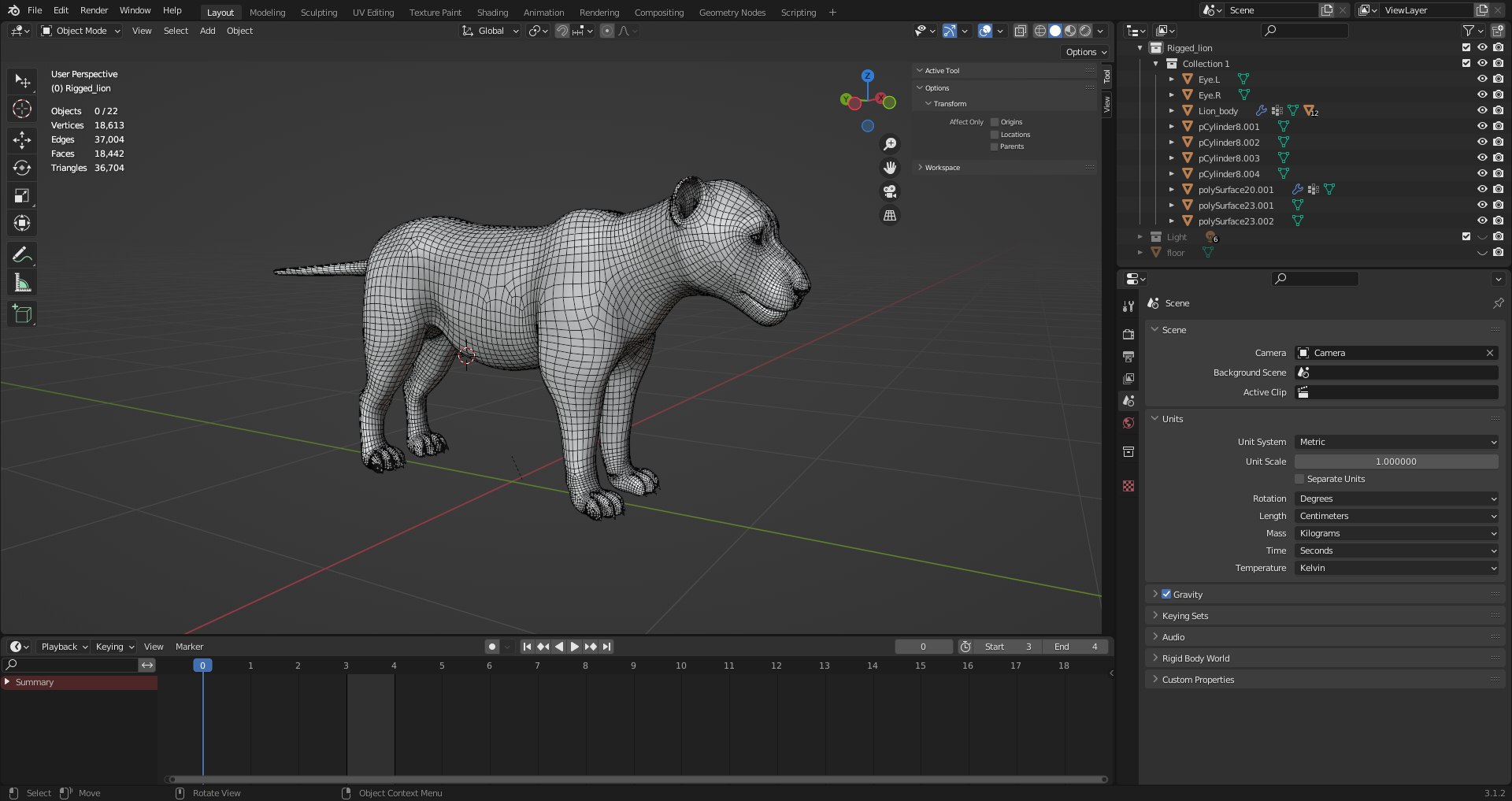This screenshot has width=1512, height=801.
Task: Enable Affect Only Origins checkbox
Action: (x=995, y=122)
